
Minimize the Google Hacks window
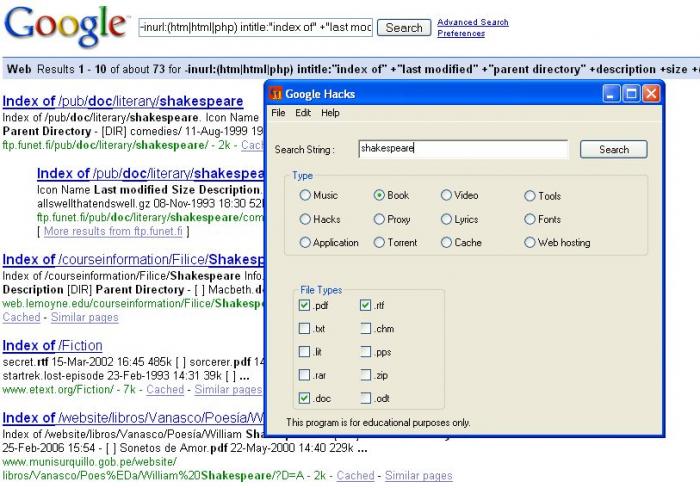(611, 94)
